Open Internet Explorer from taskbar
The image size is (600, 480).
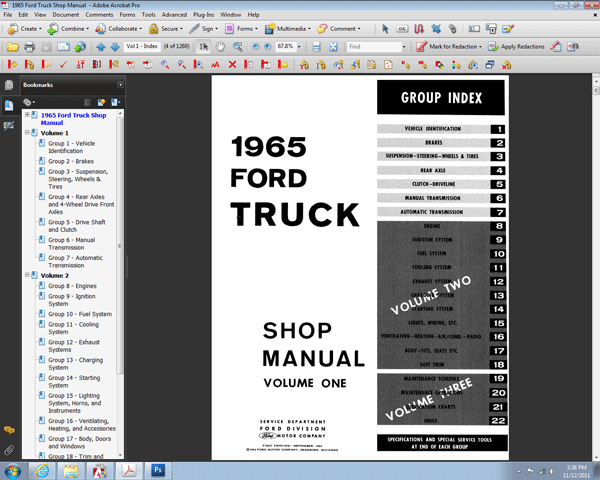(42, 470)
